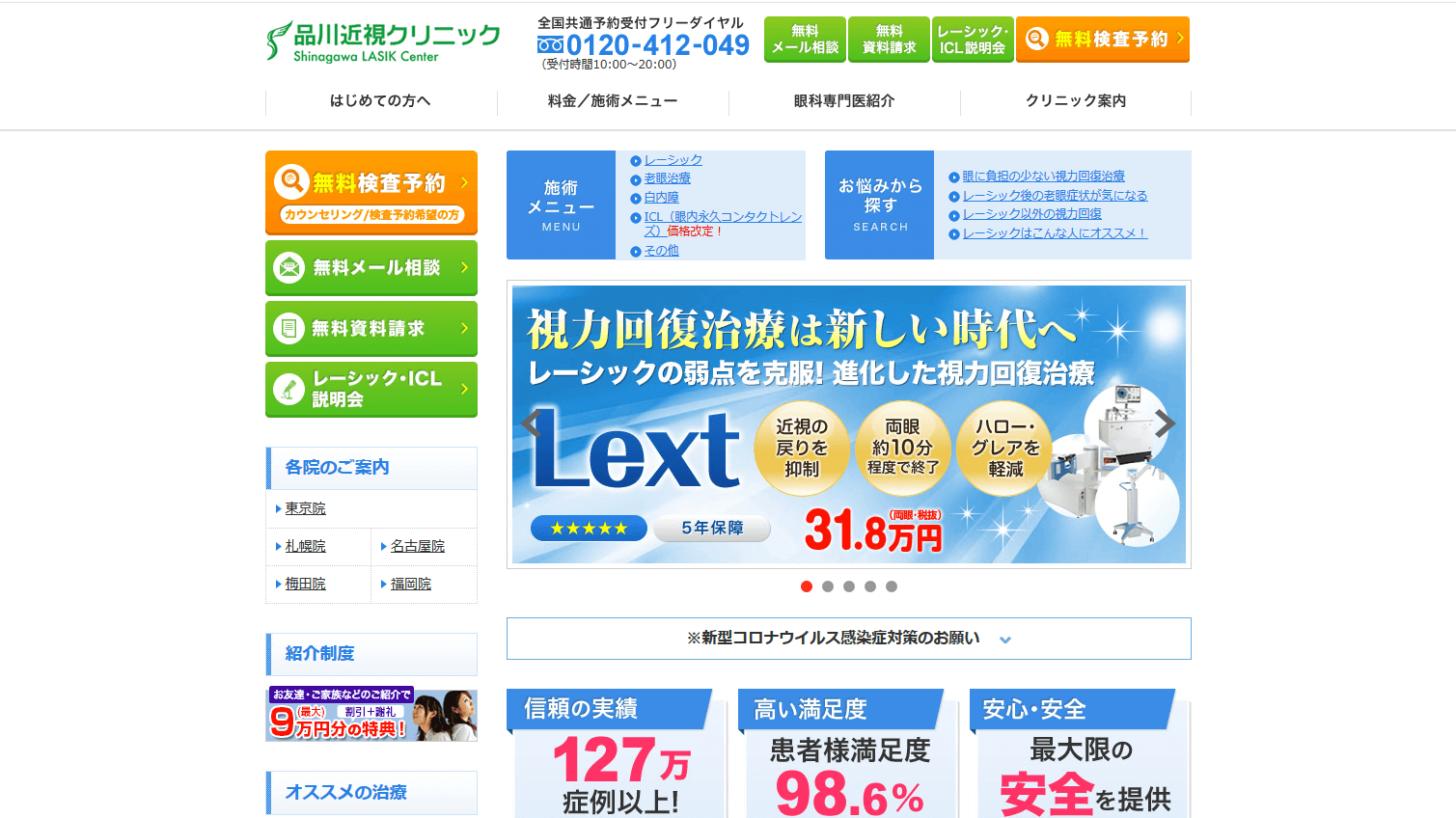
Task: Click the 紹介制度 sidebar heading
Action: click(x=371, y=654)
